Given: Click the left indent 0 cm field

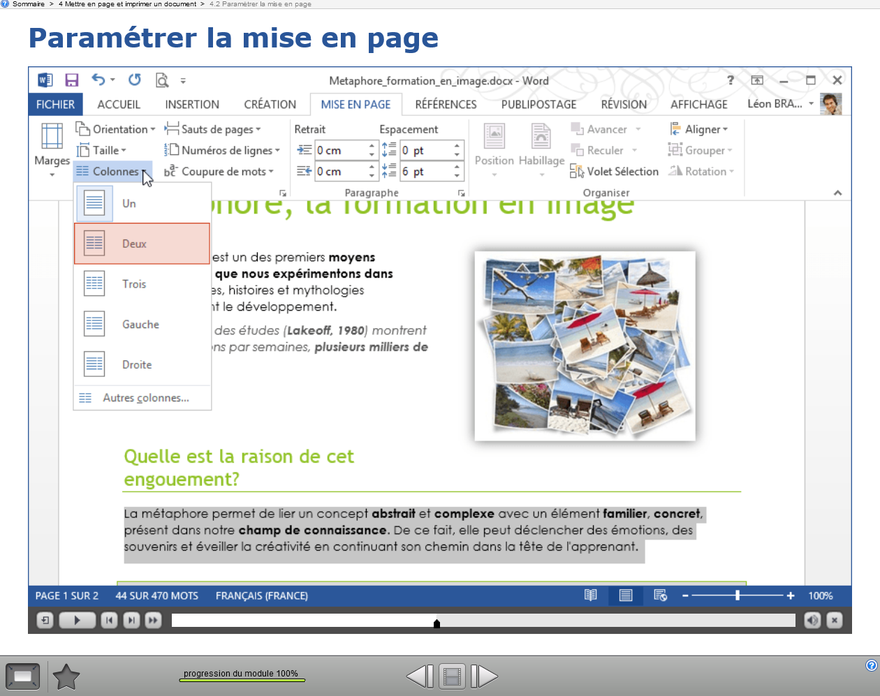Looking at the screenshot, I should (x=340, y=150).
